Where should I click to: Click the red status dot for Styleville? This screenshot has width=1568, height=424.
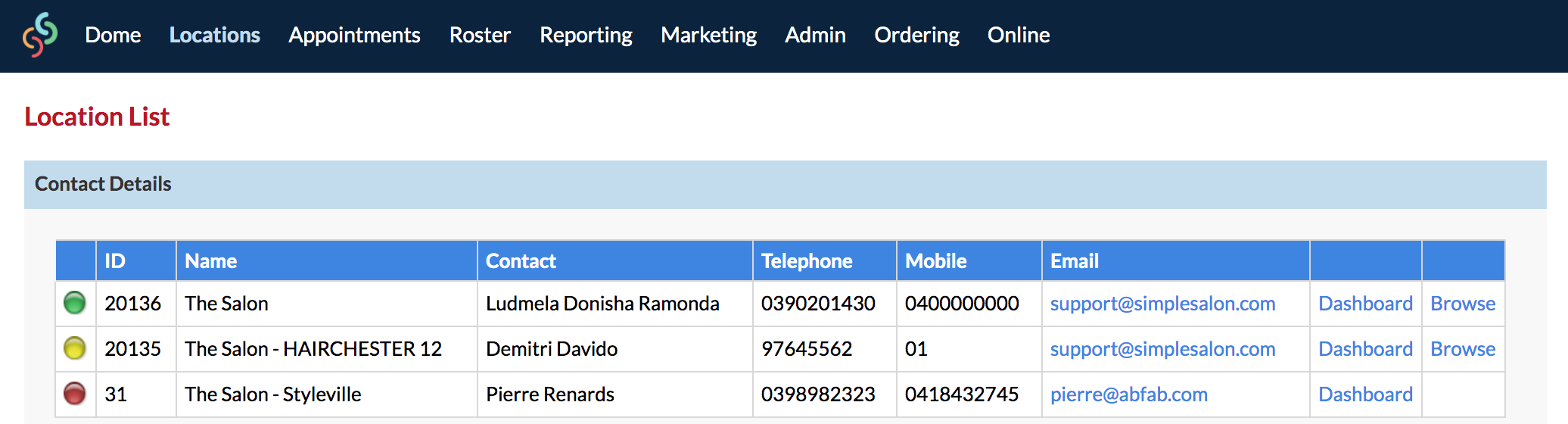75,394
